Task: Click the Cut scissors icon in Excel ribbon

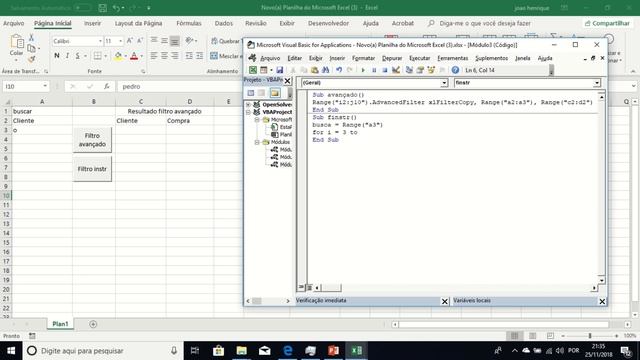Action: tap(31, 38)
